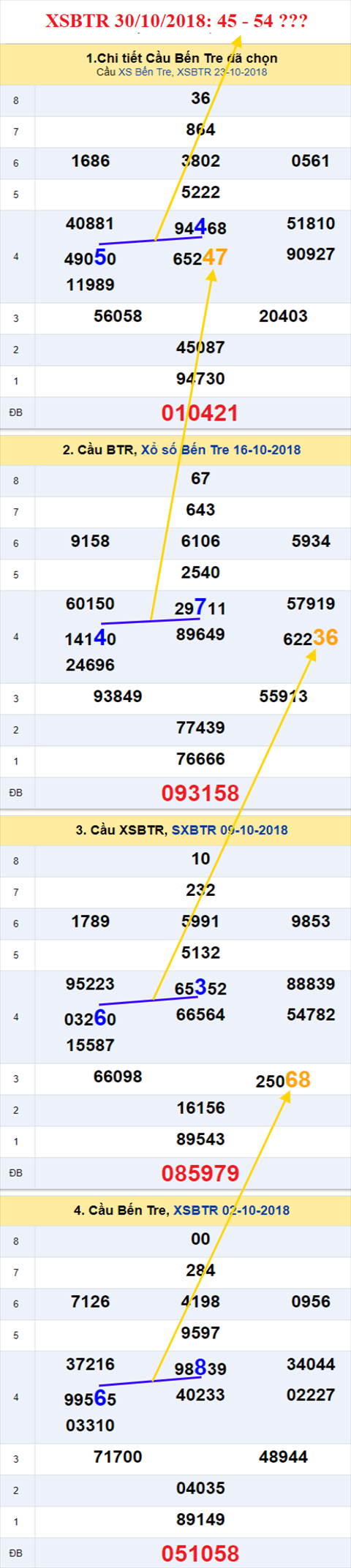The image size is (351, 1568).
Task: Click the number 34044
Action: click(311, 1365)
